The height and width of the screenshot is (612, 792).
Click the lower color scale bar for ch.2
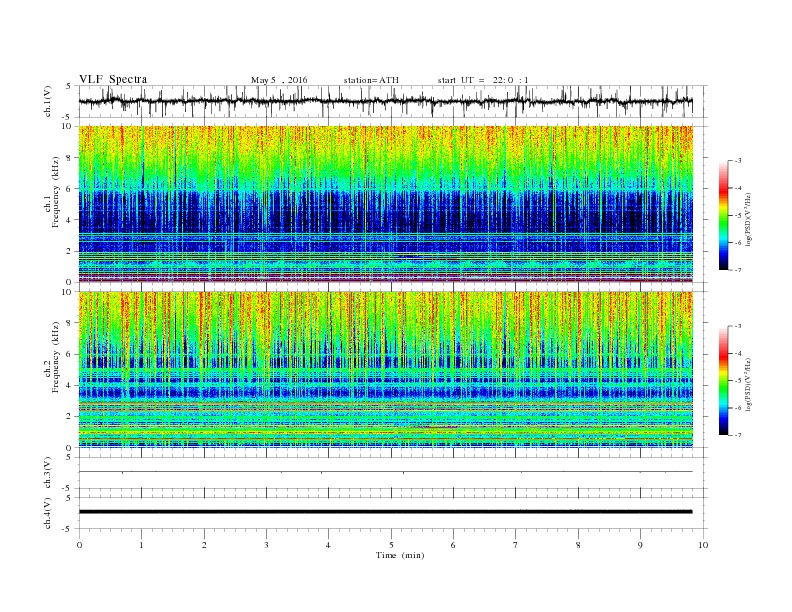(723, 380)
